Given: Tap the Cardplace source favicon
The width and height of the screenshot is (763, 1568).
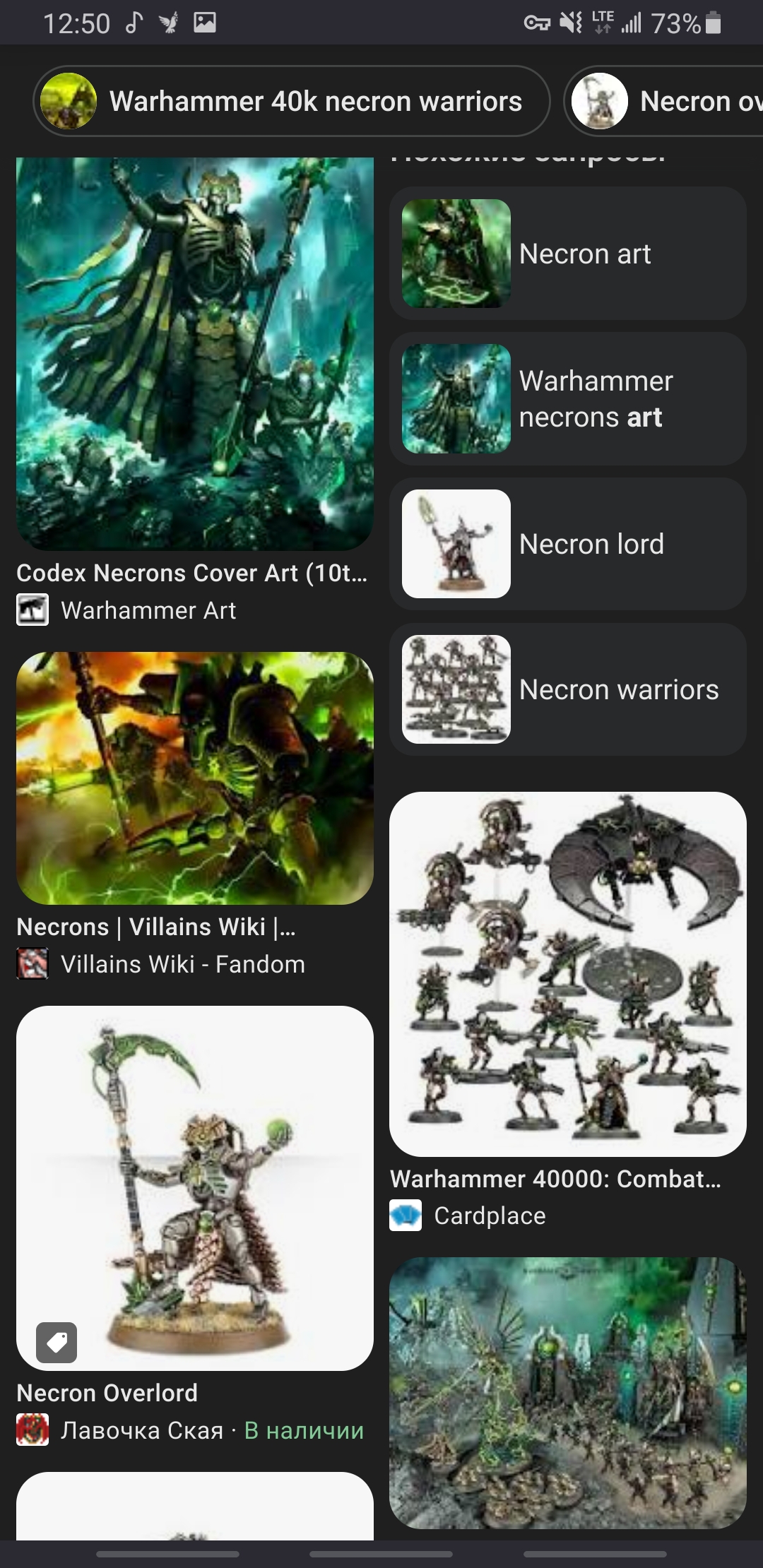Looking at the screenshot, I should tap(406, 1216).
